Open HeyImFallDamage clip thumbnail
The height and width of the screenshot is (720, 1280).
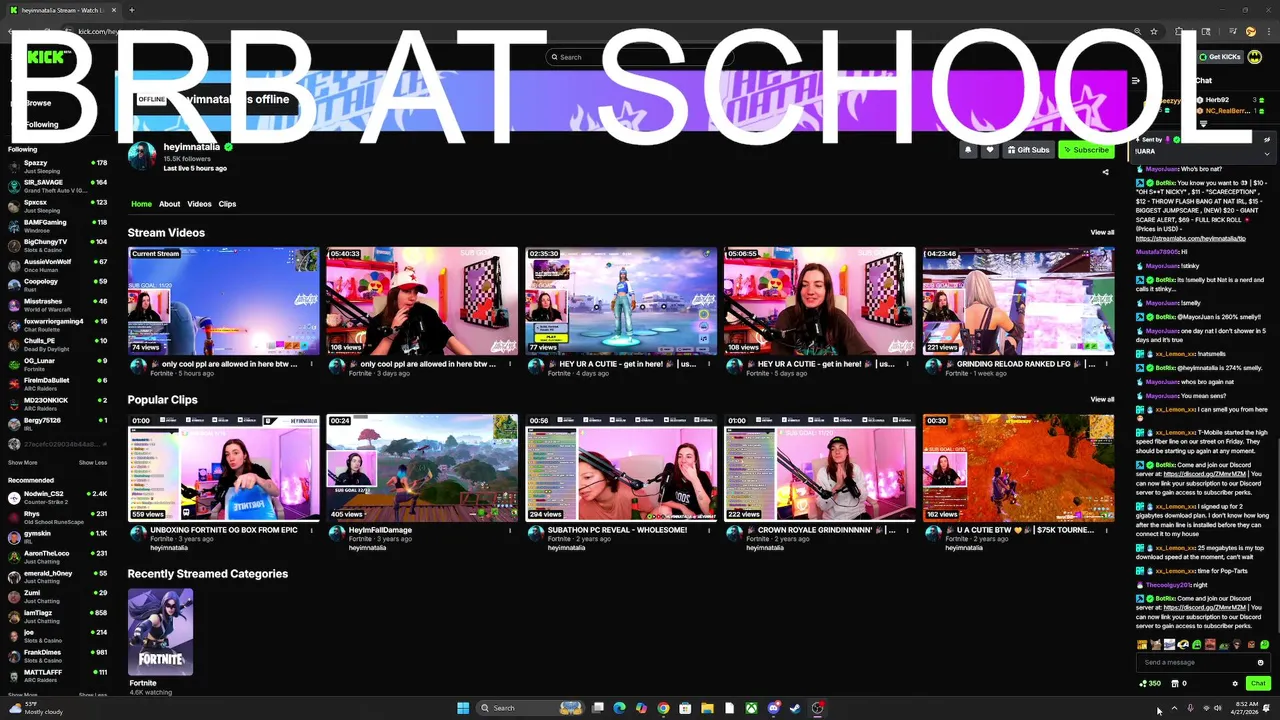[422, 468]
